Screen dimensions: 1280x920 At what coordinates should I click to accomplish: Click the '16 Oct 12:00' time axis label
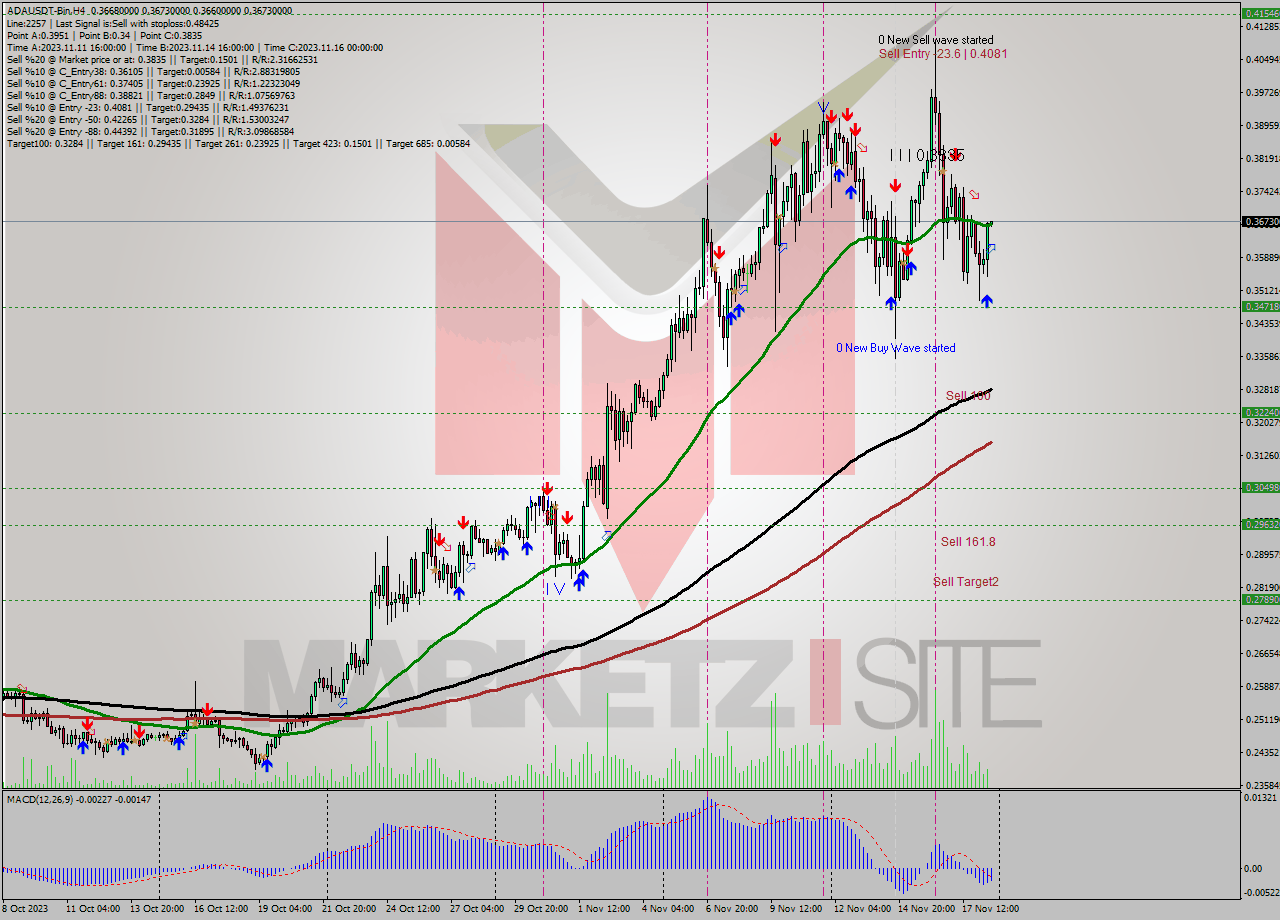[221, 909]
